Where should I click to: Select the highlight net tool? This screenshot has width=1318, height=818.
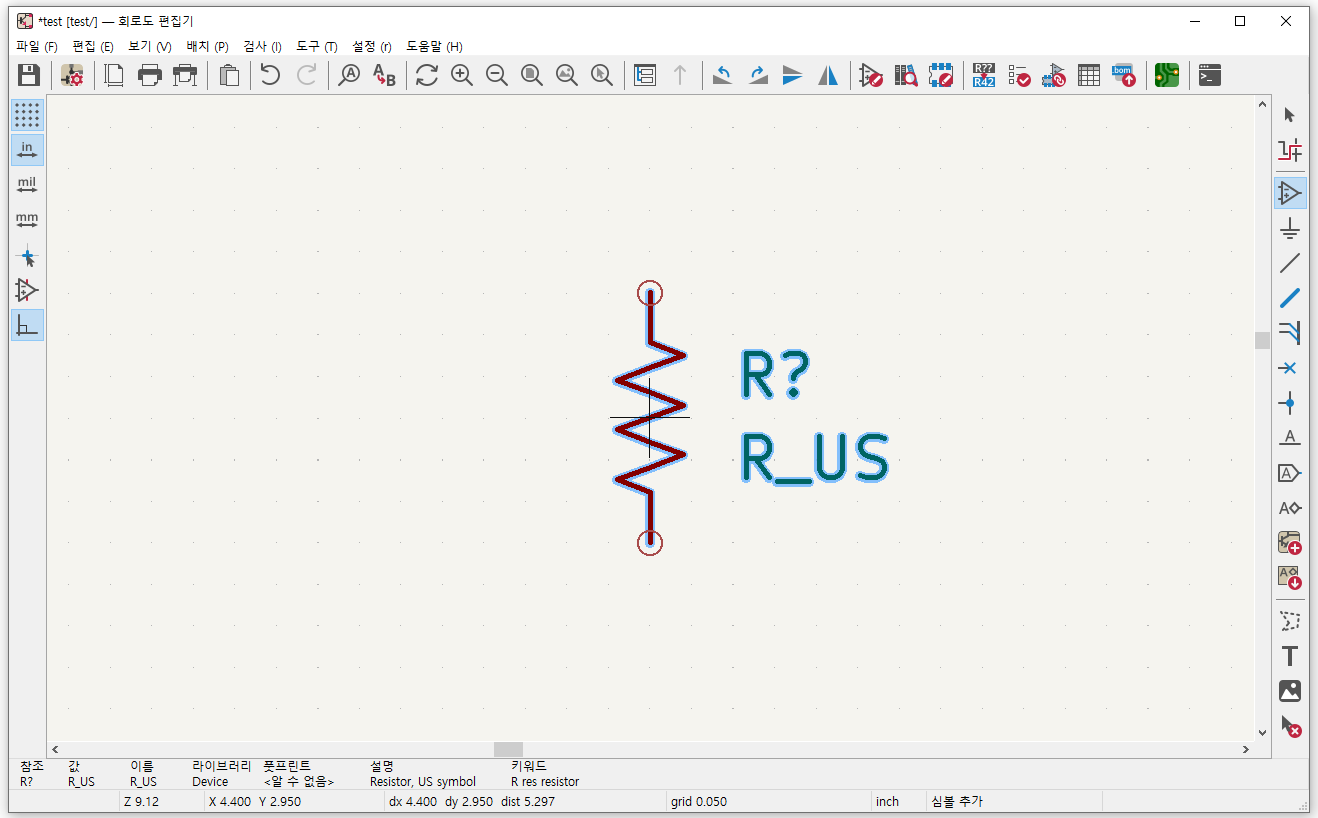(1290, 150)
